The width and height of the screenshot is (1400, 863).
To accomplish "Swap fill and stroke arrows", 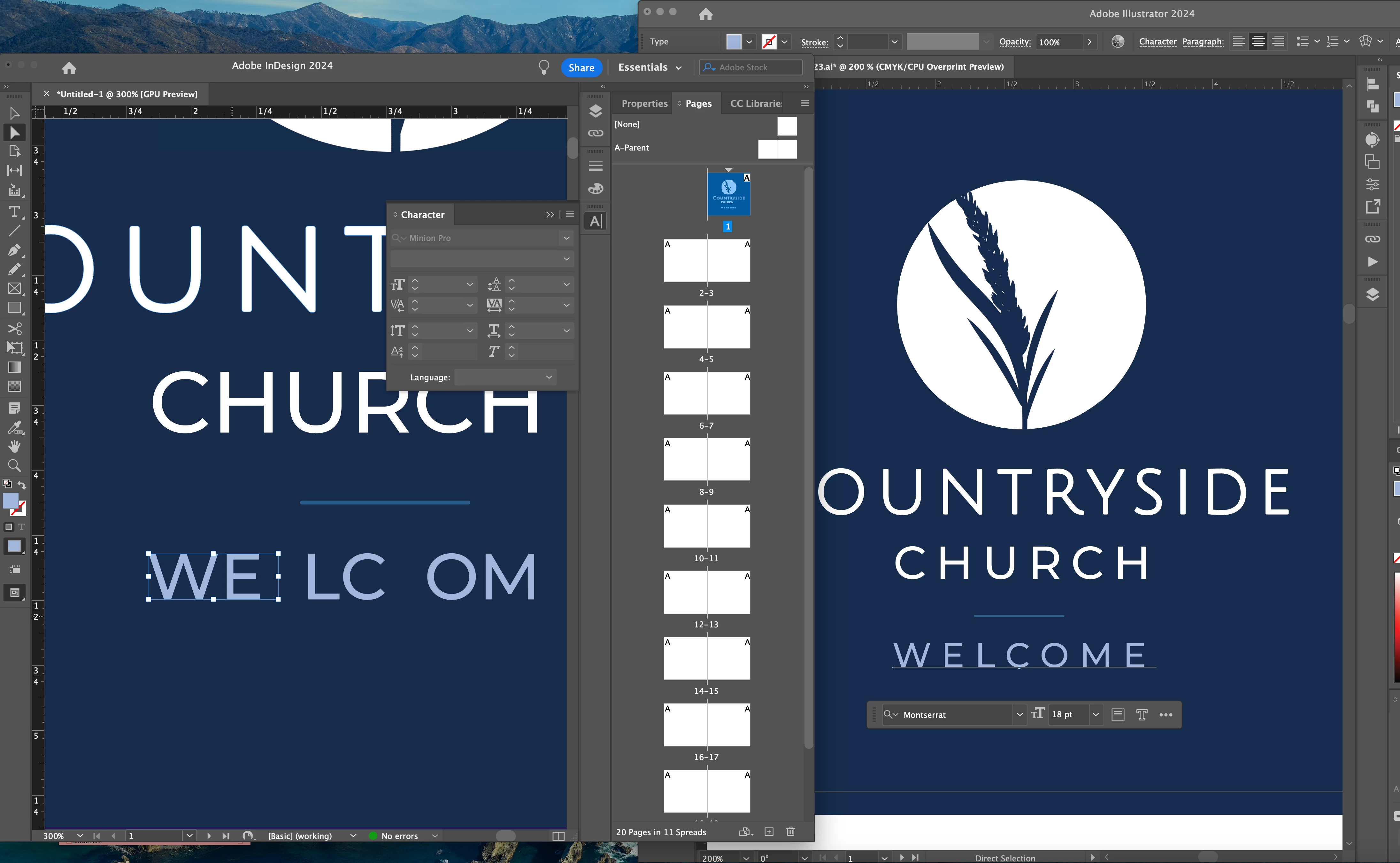I will [x=22, y=485].
